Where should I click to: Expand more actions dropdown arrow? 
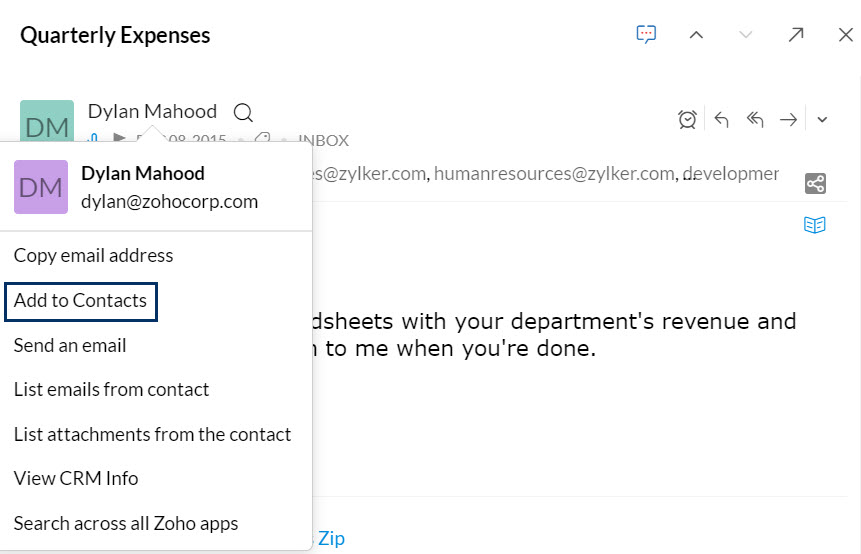point(822,119)
